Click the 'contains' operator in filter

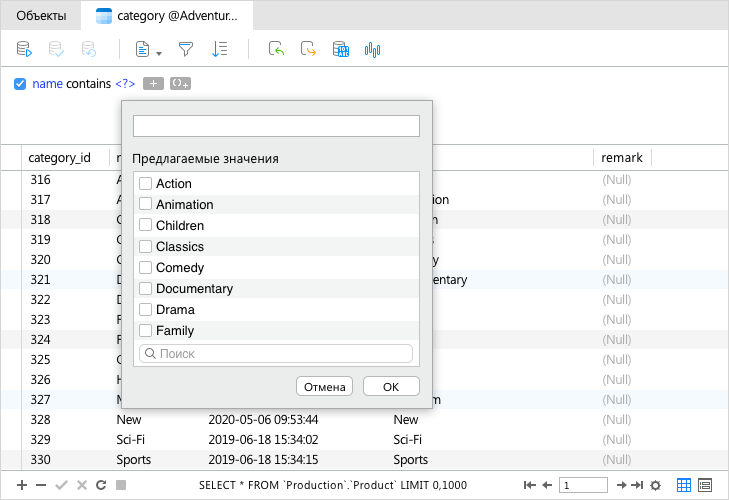pos(88,84)
